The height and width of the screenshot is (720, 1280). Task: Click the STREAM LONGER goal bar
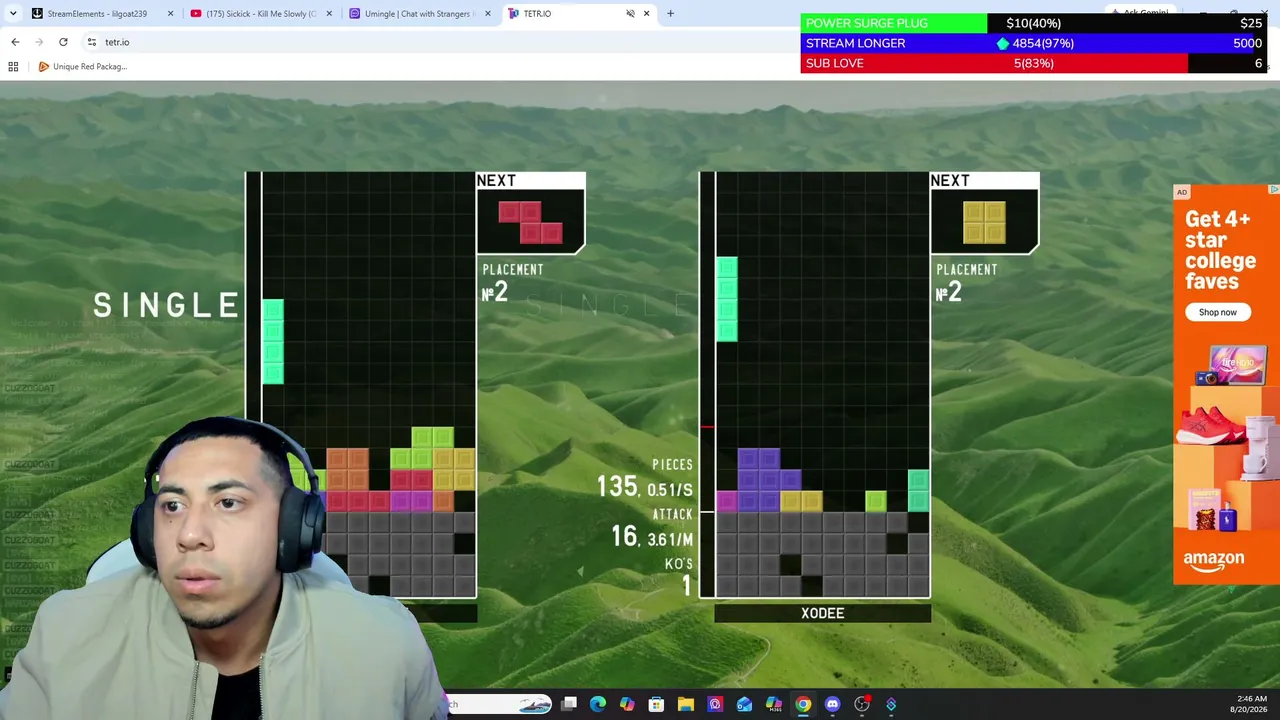click(1034, 43)
